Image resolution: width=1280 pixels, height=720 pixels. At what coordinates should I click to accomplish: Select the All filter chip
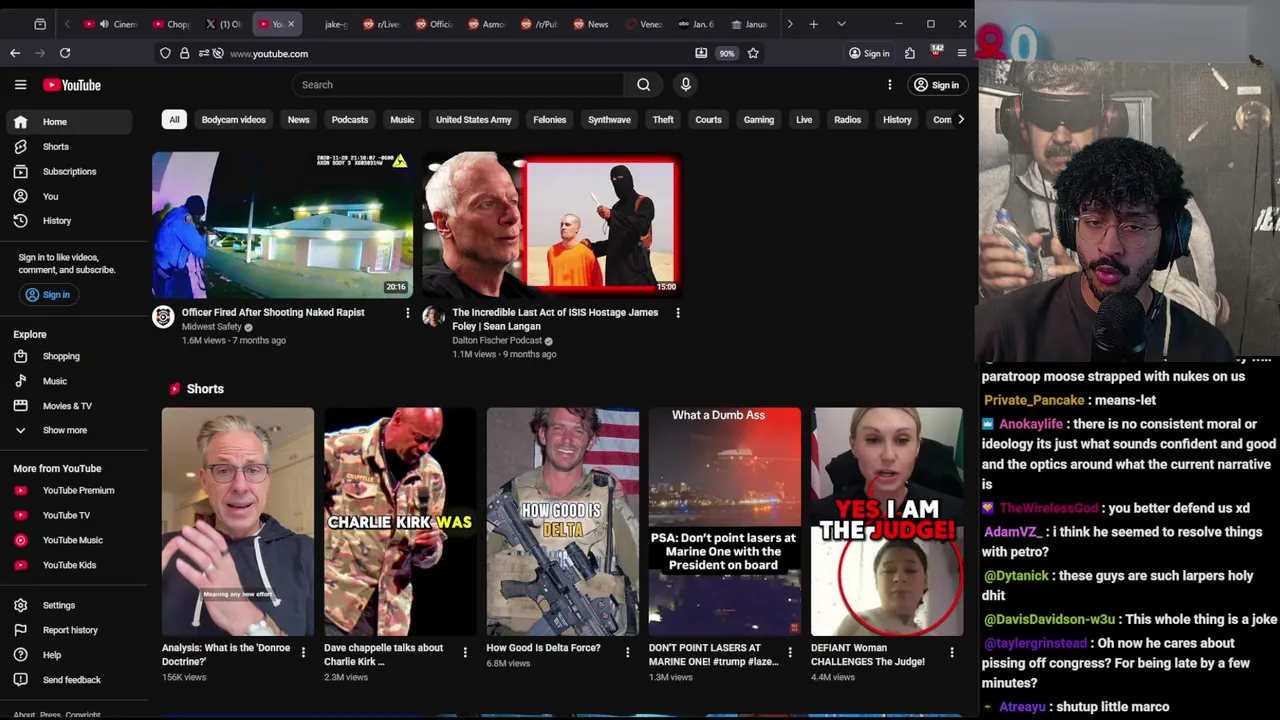(174, 120)
